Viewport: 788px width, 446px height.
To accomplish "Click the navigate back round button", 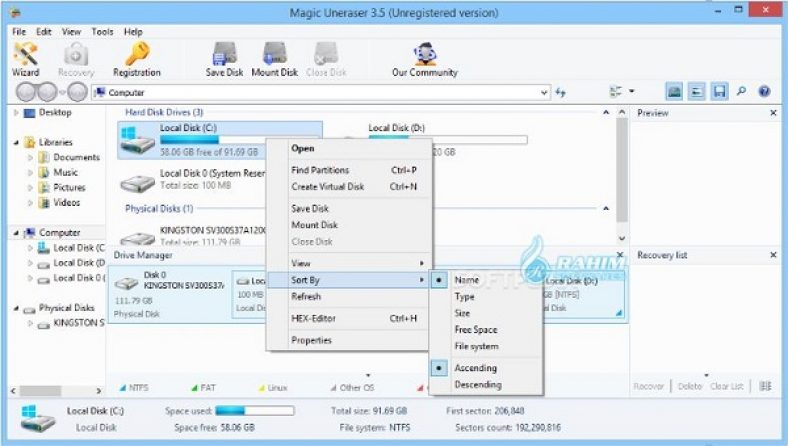I will click(26, 93).
